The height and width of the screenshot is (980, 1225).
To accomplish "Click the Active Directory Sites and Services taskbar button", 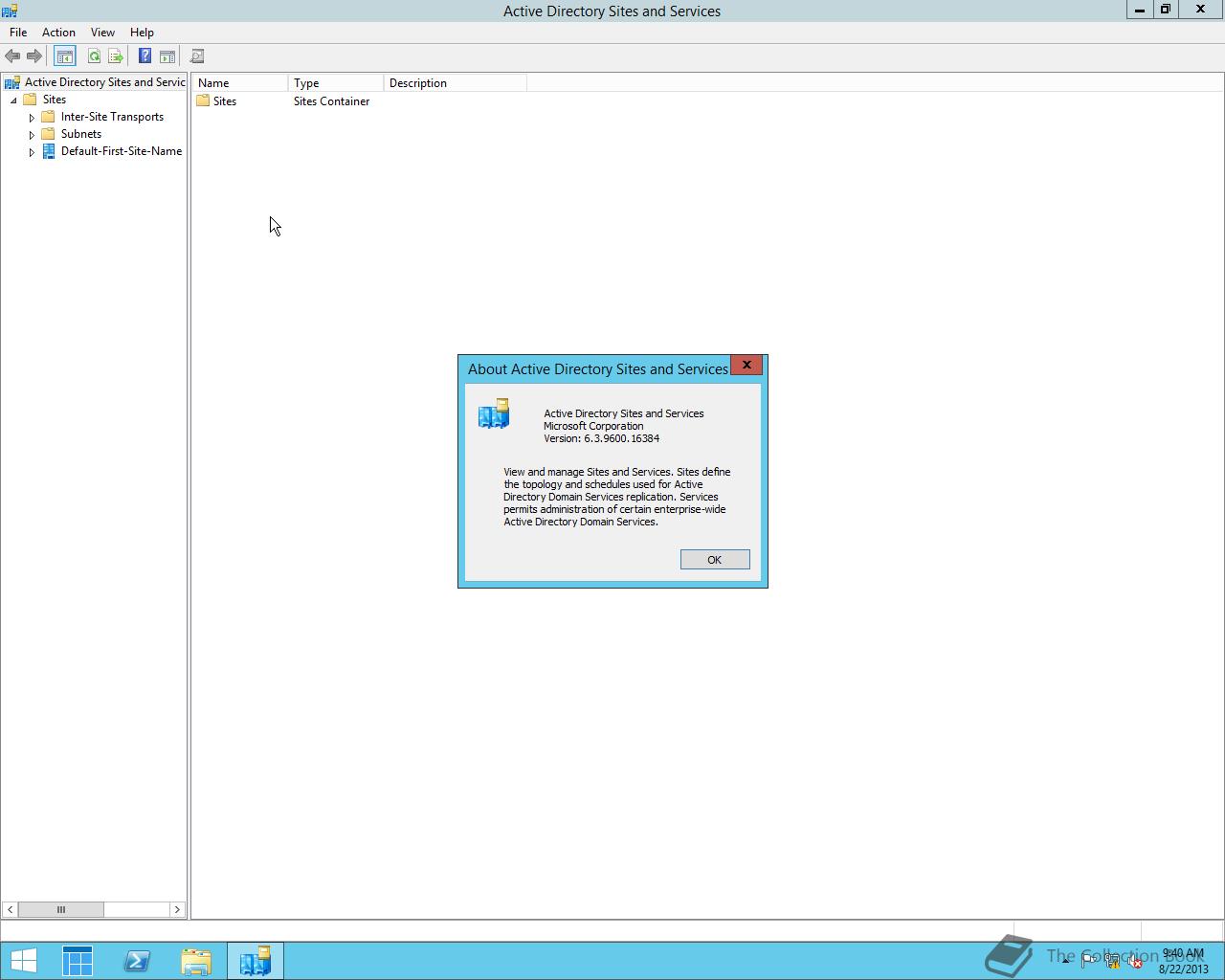I will click(256, 961).
